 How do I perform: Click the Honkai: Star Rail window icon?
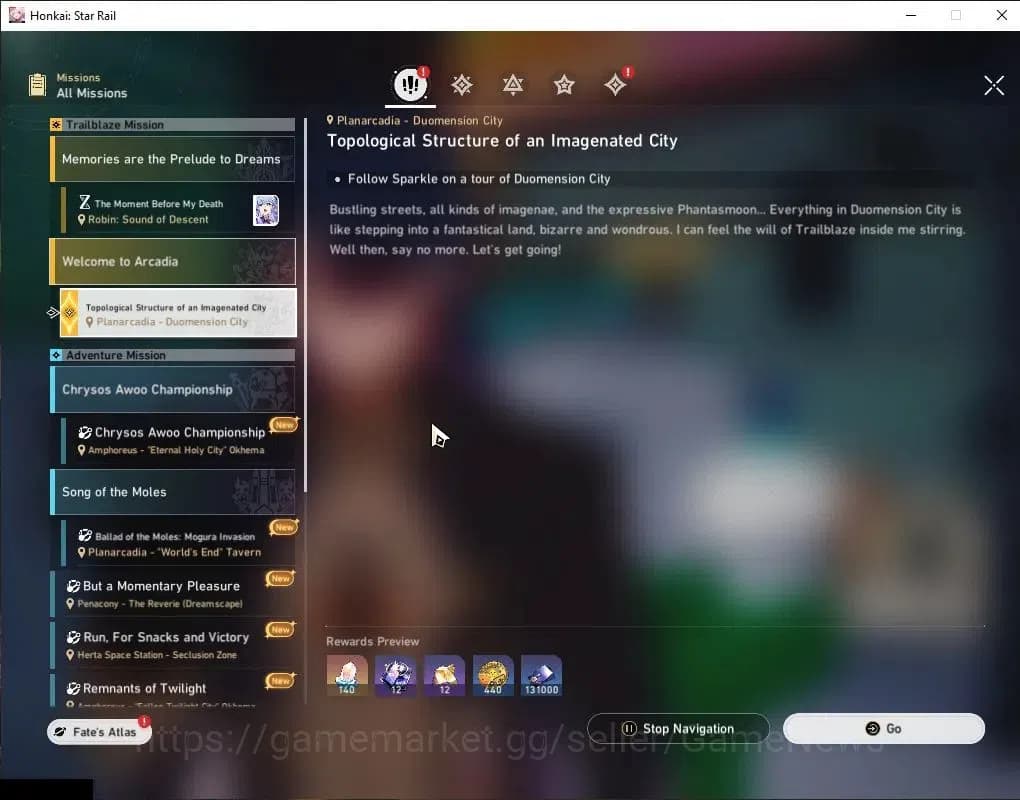[17, 15]
